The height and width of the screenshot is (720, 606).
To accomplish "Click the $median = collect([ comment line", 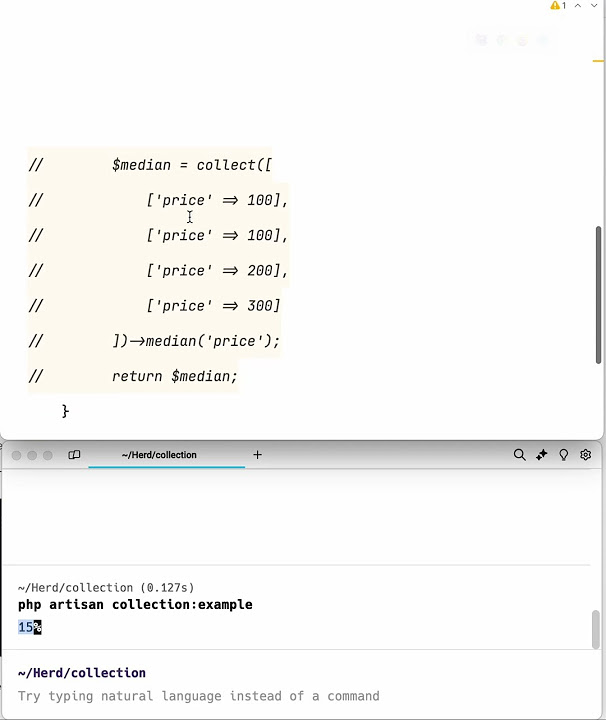I will [191, 165].
